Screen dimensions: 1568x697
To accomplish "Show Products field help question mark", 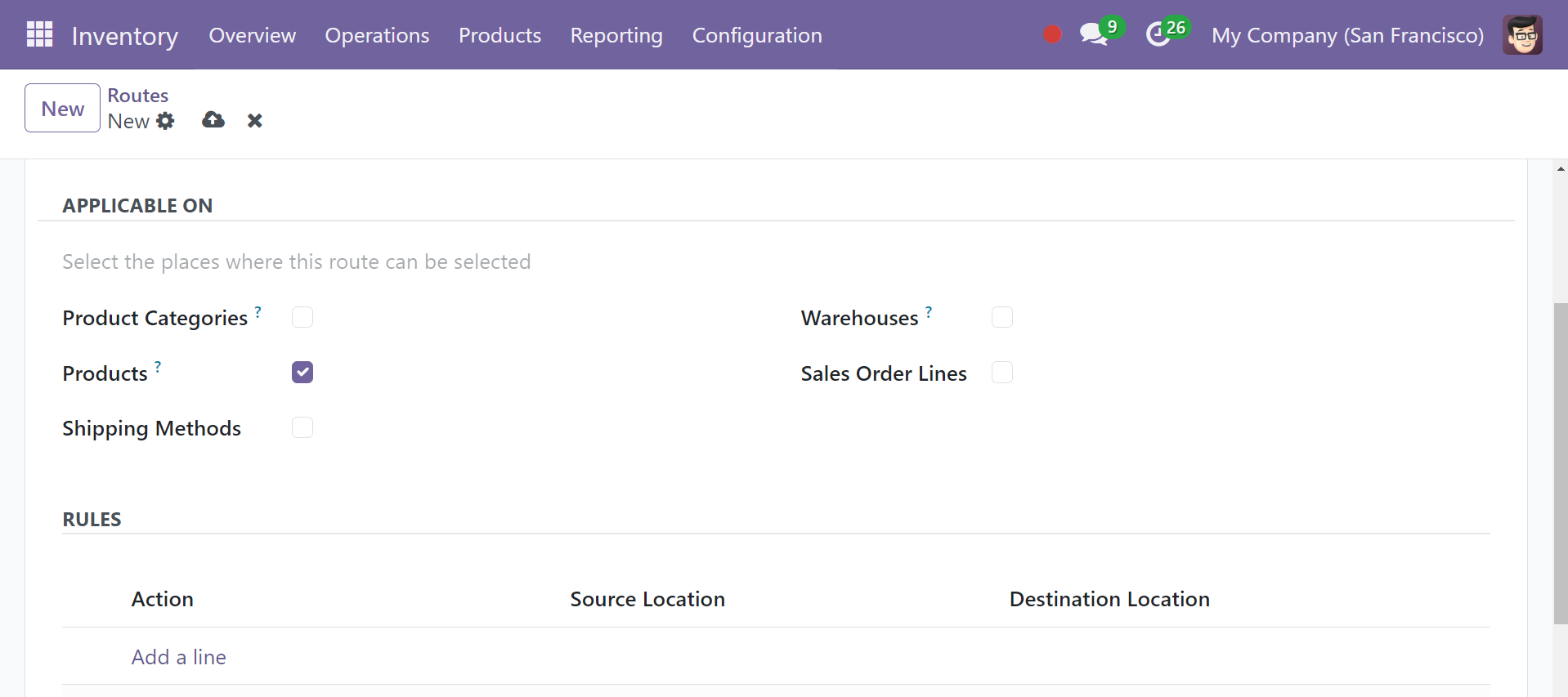I will 158,367.
